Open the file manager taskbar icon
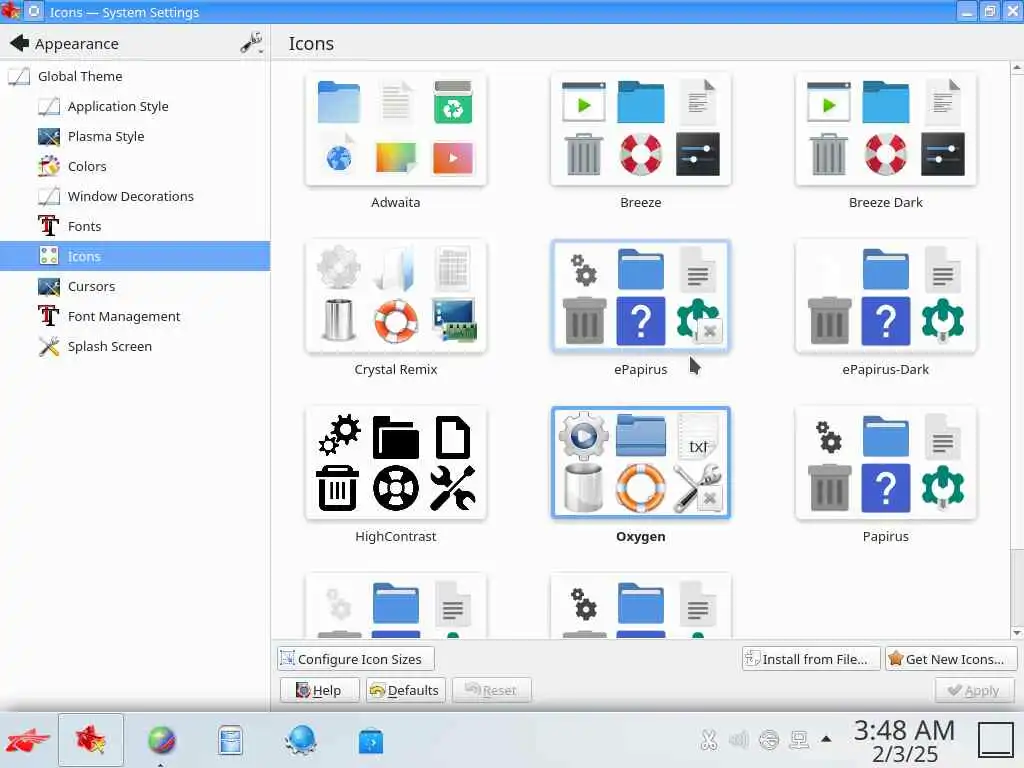This screenshot has width=1024, height=768. [x=231, y=741]
